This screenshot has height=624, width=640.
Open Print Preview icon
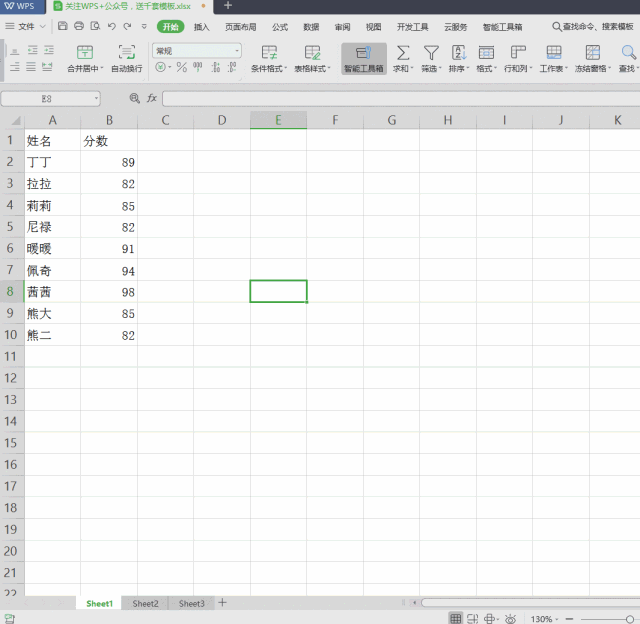click(x=95, y=27)
